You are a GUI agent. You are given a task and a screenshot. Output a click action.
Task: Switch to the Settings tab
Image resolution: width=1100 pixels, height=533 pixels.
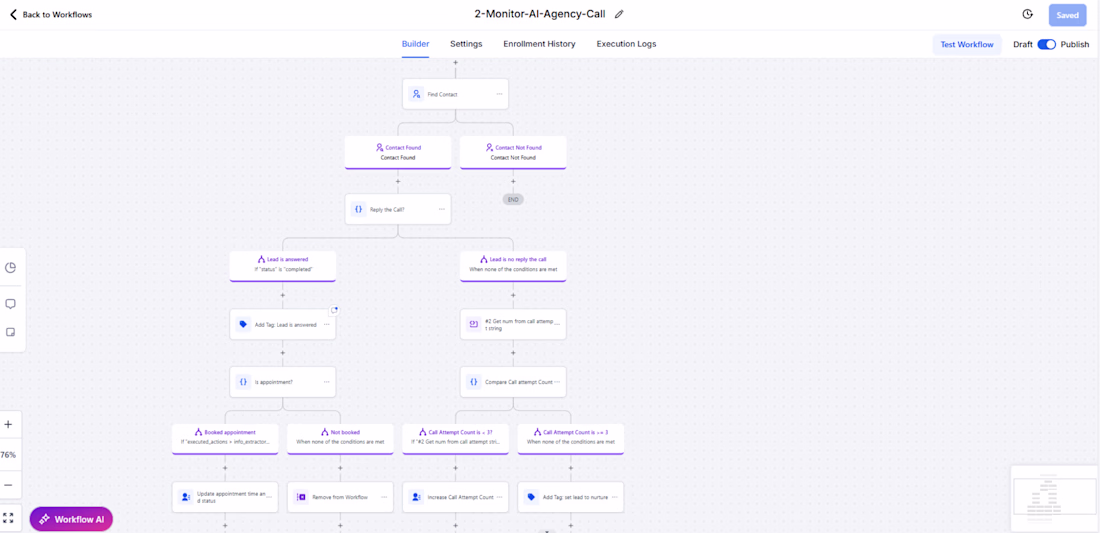click(x=466, y=44)
